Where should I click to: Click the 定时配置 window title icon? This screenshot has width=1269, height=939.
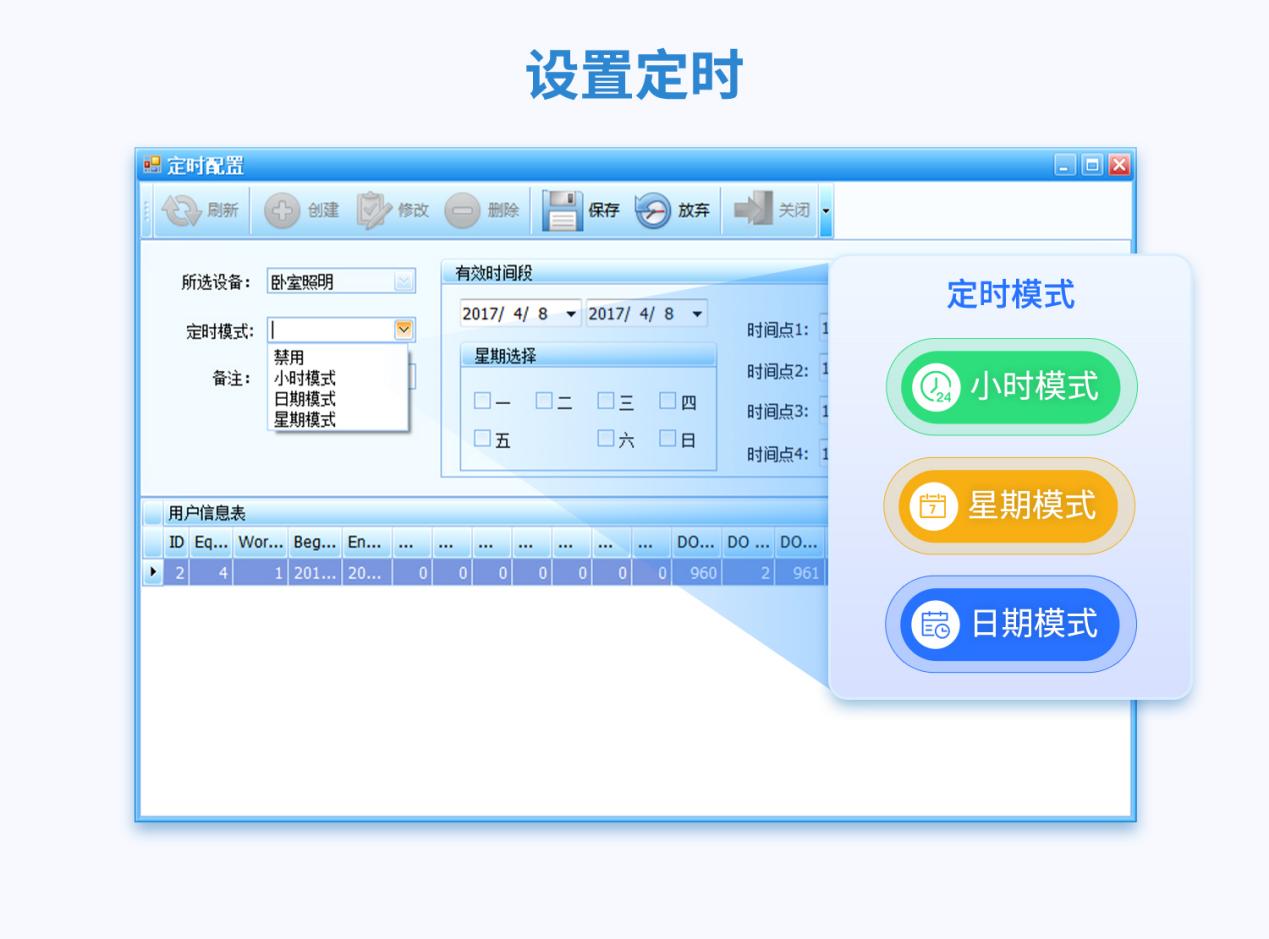pos(152,165)
